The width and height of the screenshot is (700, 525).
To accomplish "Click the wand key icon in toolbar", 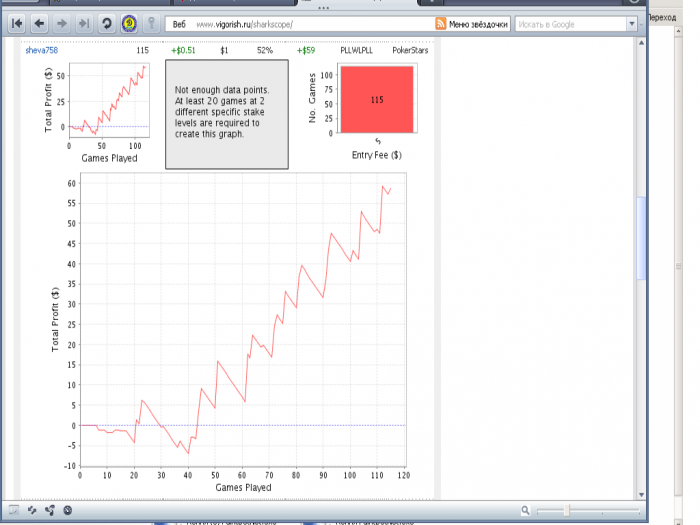I will (x=151, y=23).
